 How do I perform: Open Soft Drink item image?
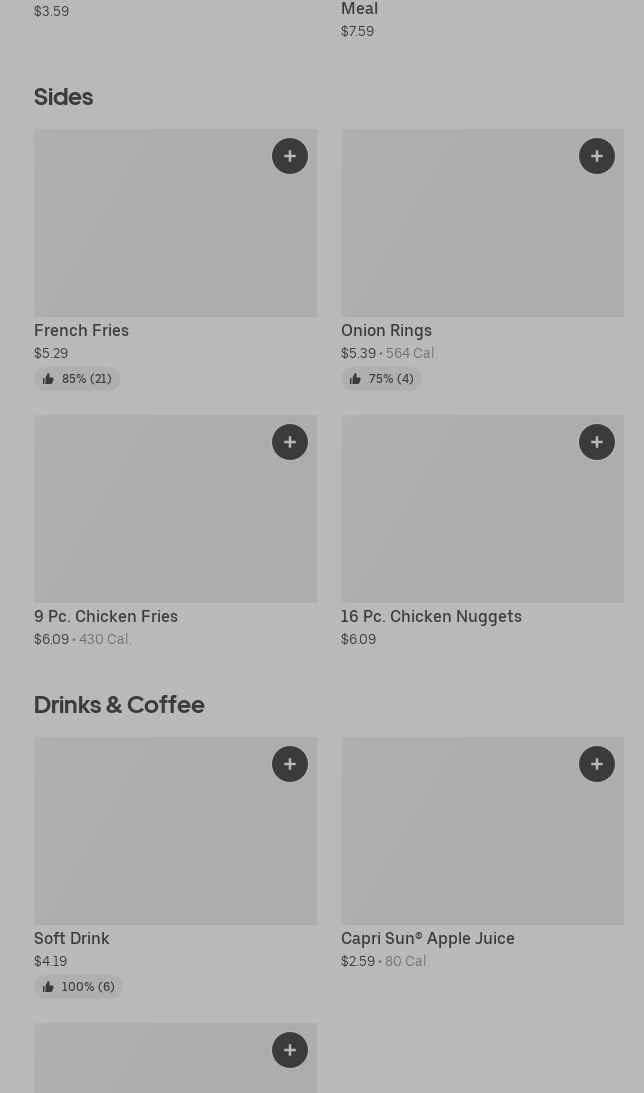click(x=150, y=842)
